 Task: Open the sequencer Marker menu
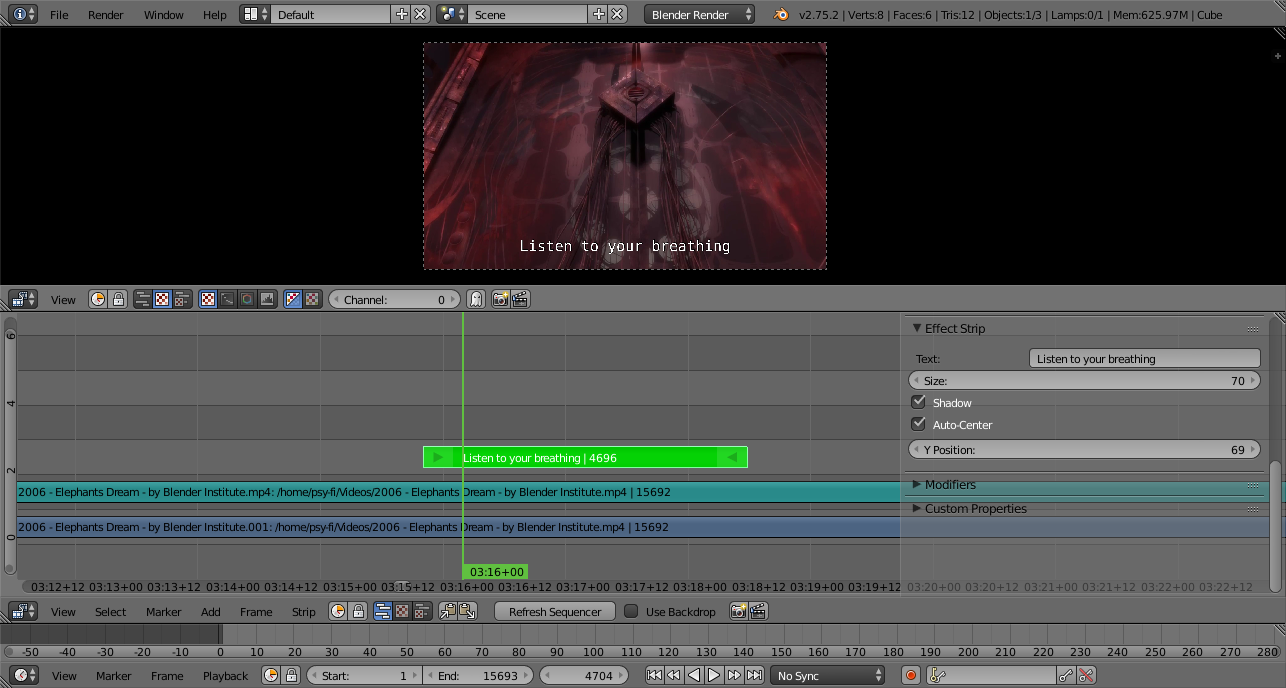tap(163, 612)
